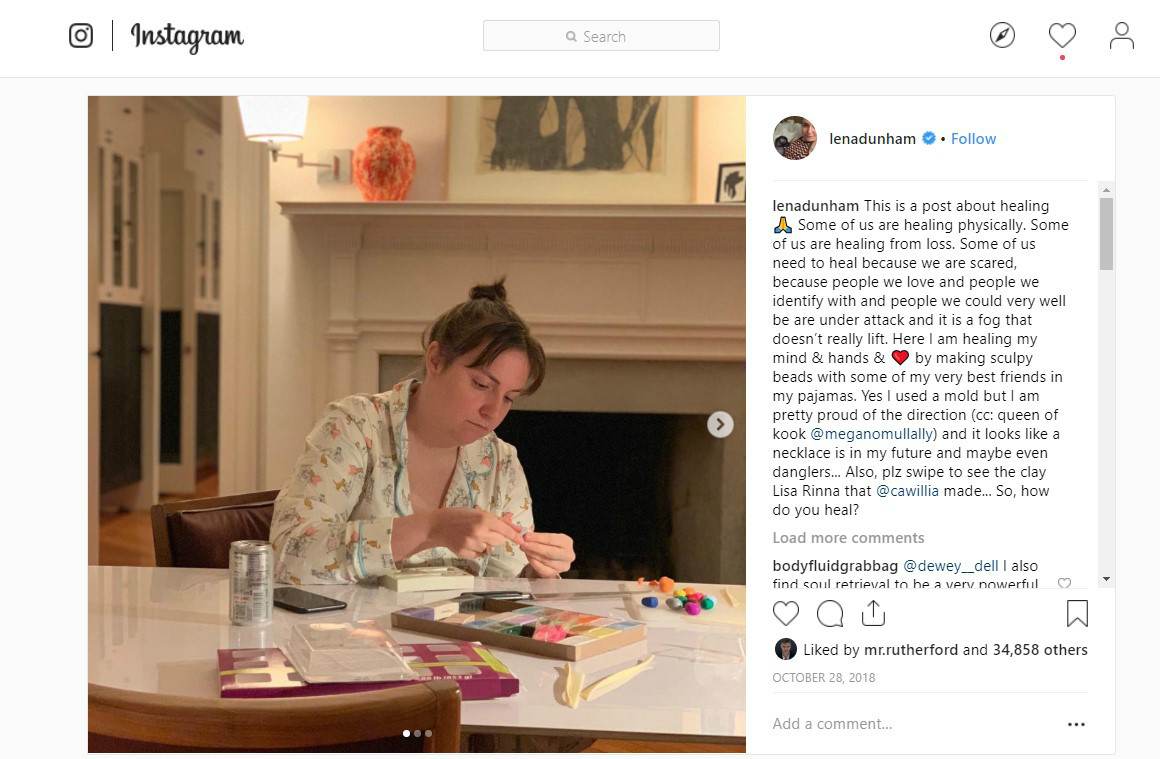Click the Instagram wordmark logo
This screenshot has height=759, width=1160.
187,37
